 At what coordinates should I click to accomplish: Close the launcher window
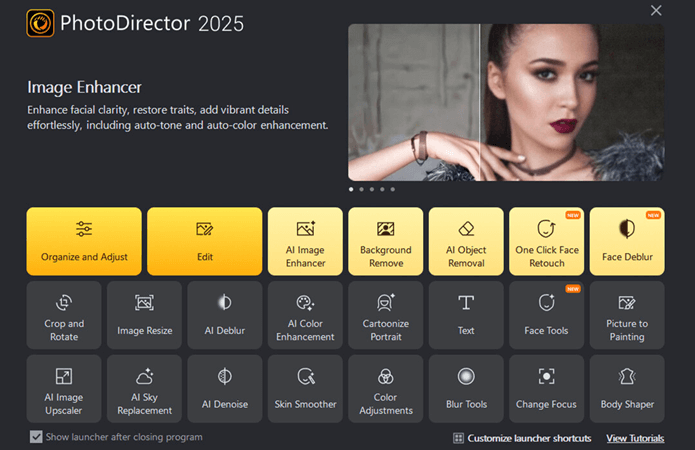pyautogui.click(x=656, y=10)
